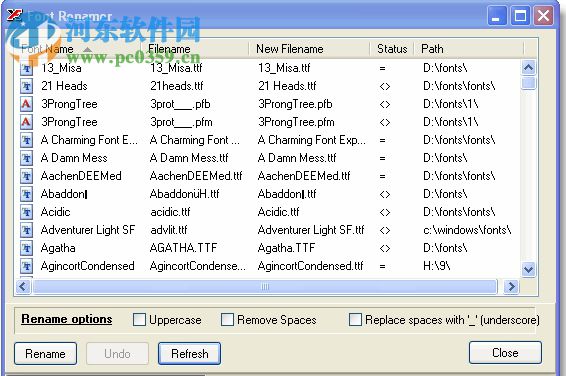Click the vertical scrollbar down arrow
Screen dimensions: 566x376
point(528,269)
